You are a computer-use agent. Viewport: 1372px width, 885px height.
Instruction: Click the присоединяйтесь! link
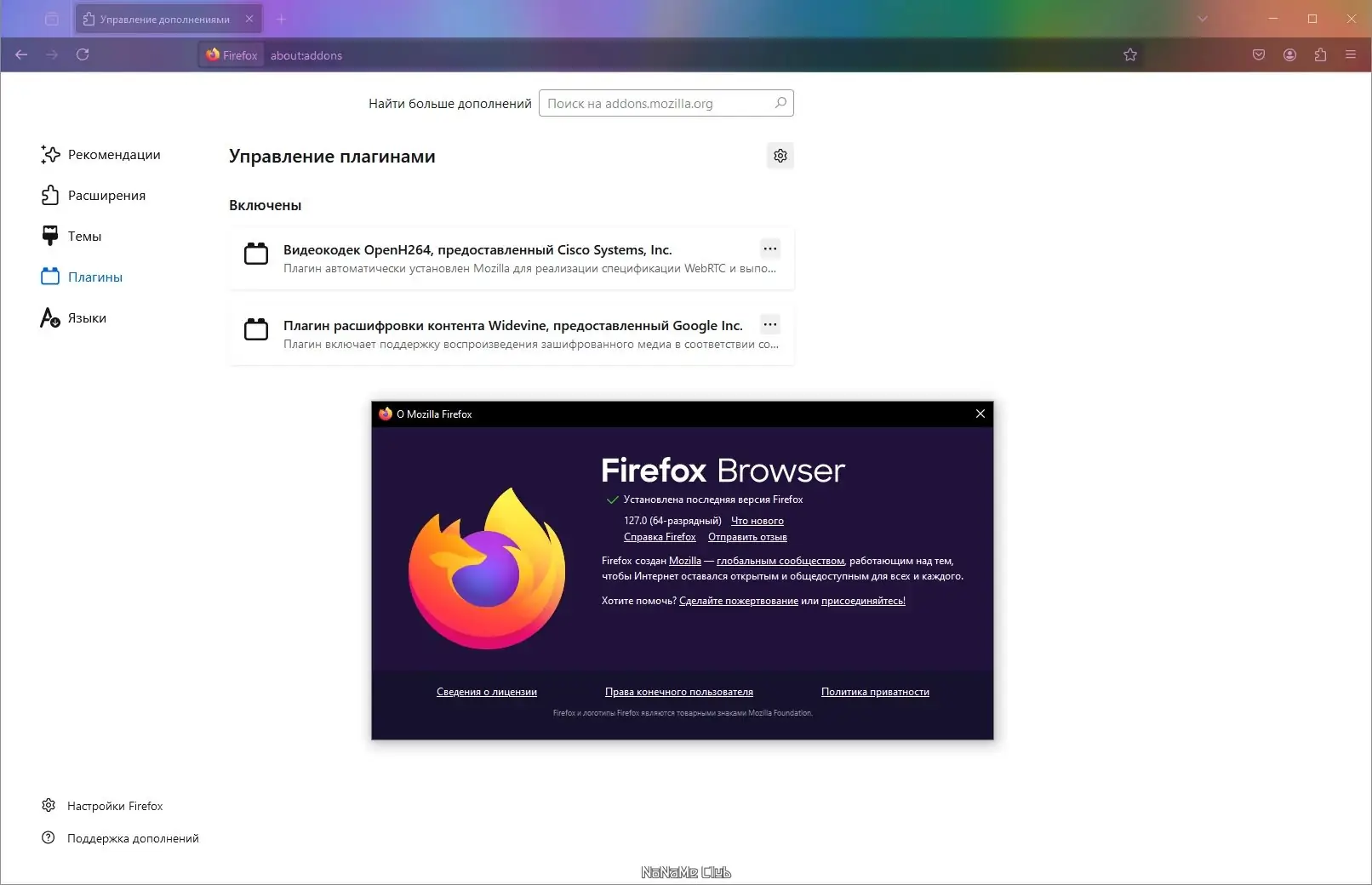point(863,601)
